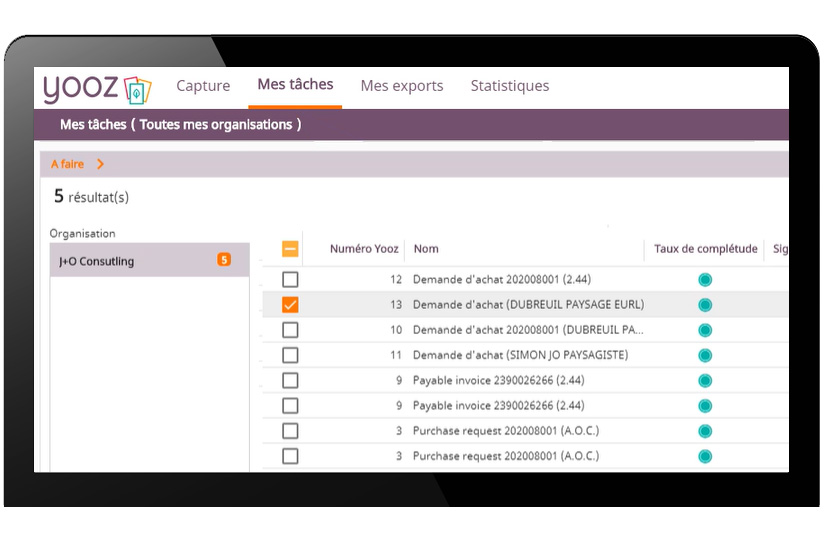Image resolution: width=826 pixels, height=541 pixels.
Task: Switch to Mes exports tab
Action: click(x=401, y=86)
